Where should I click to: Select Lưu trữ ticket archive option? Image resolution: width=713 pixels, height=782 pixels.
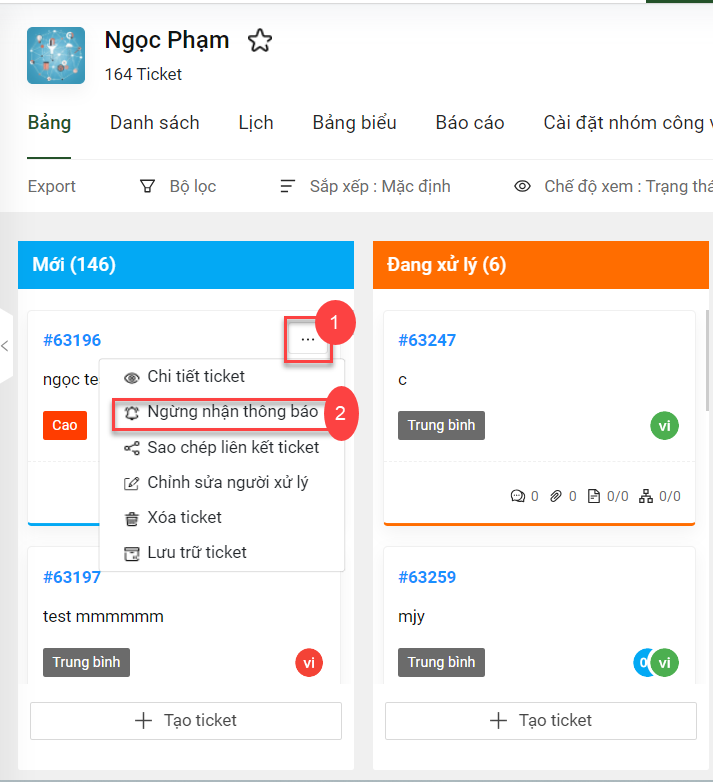[196, 552]
